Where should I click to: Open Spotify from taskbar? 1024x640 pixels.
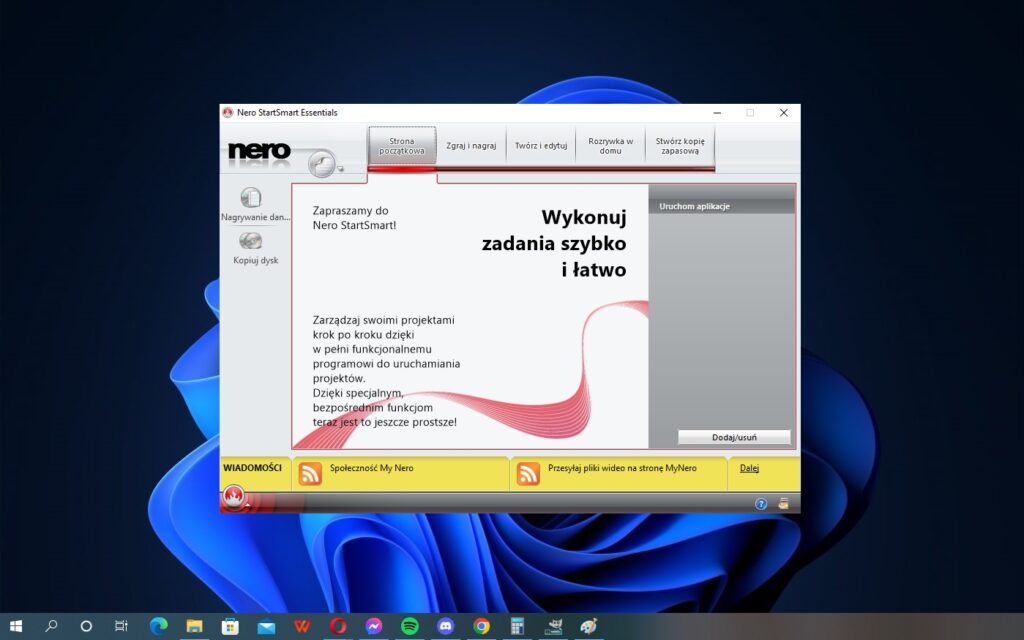(409, 626)
